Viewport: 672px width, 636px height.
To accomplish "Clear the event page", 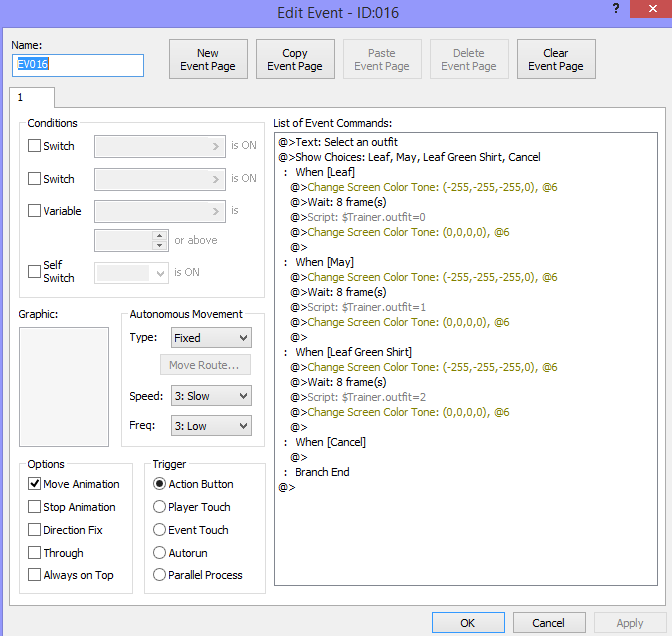I will (x=556, y=60).
